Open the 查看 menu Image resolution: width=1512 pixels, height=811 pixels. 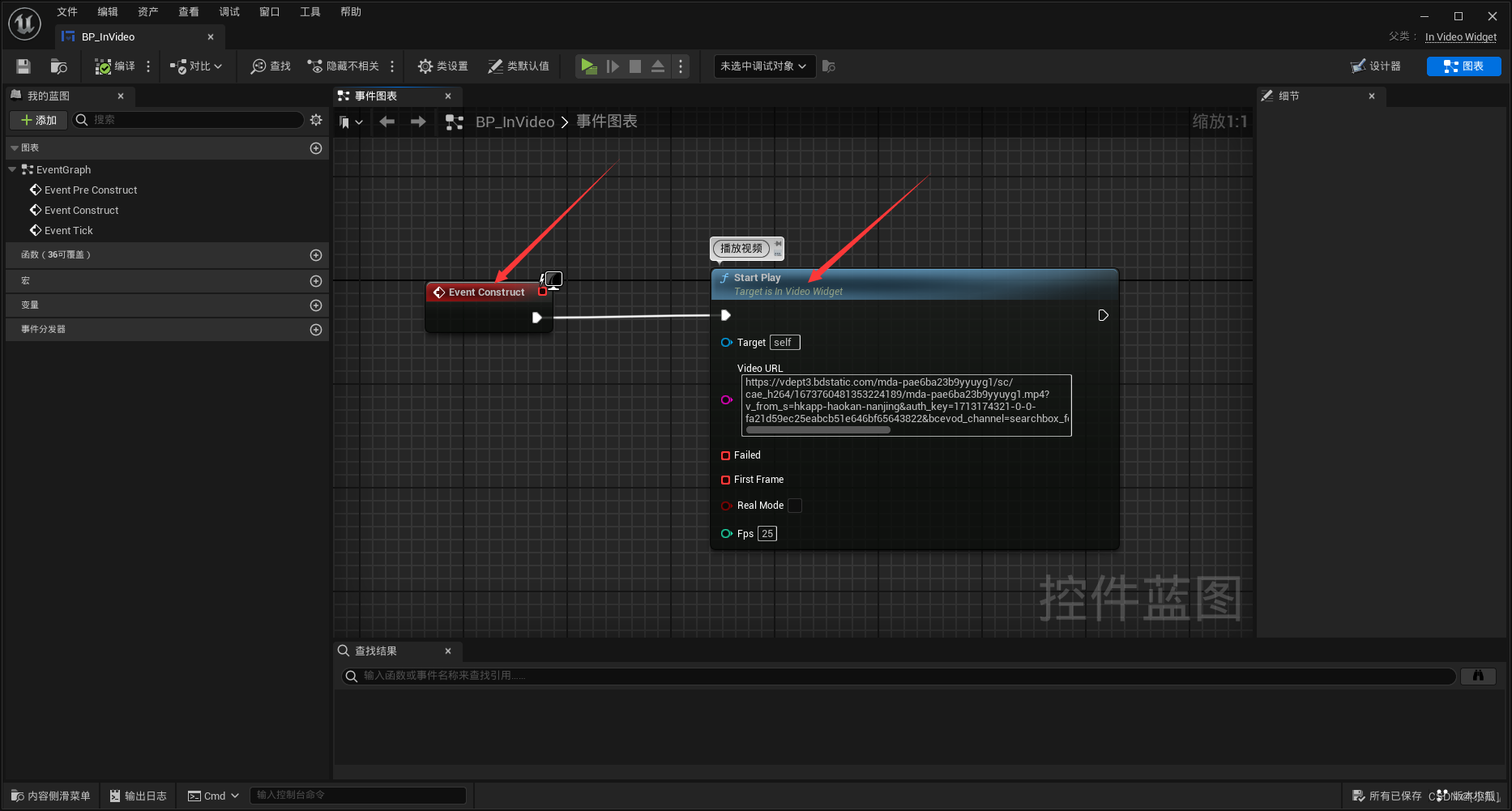pos(189,11)
